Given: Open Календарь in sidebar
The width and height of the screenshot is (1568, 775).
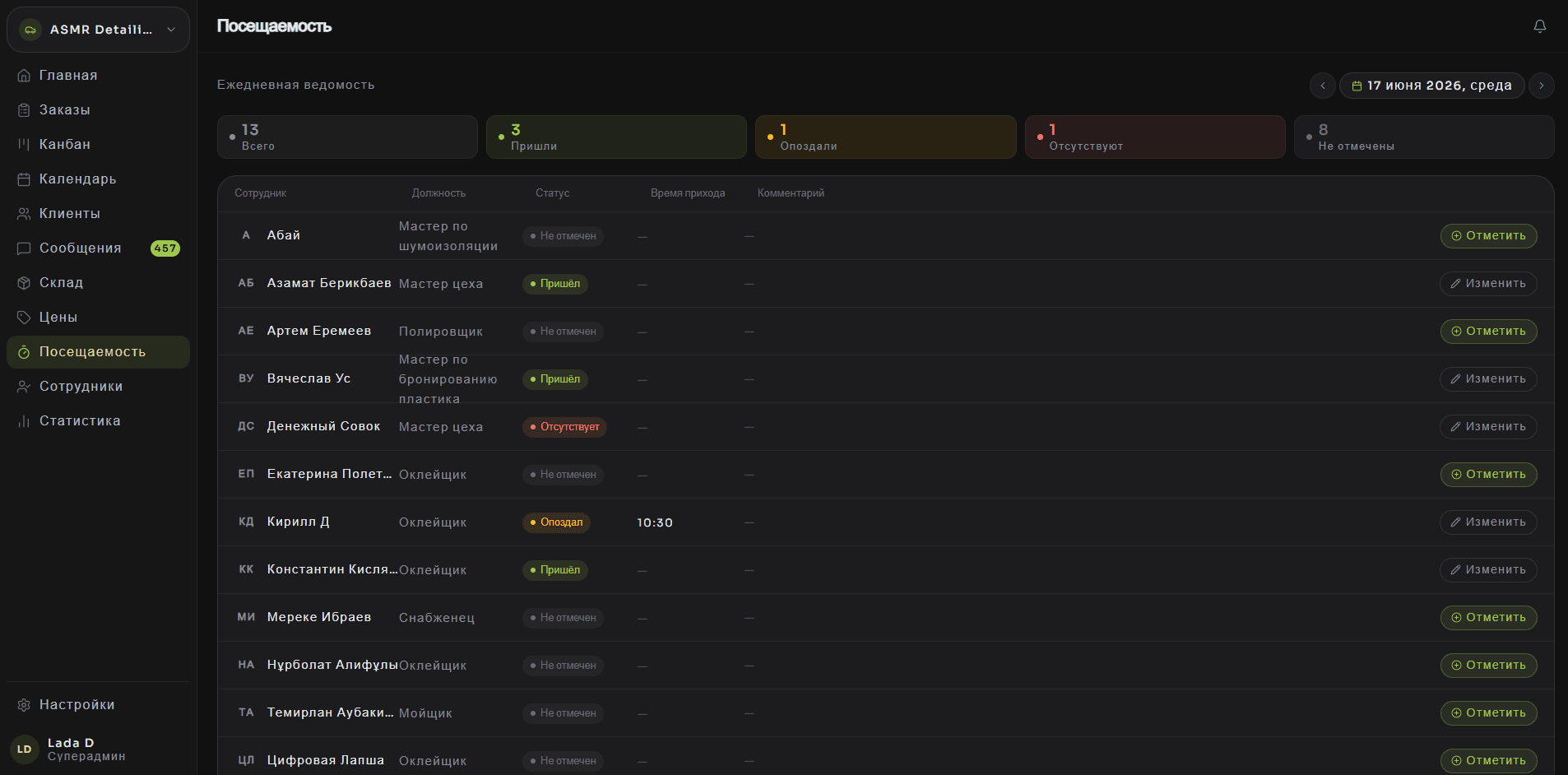Looking at the screenshot, I should [x=98, y=179].
